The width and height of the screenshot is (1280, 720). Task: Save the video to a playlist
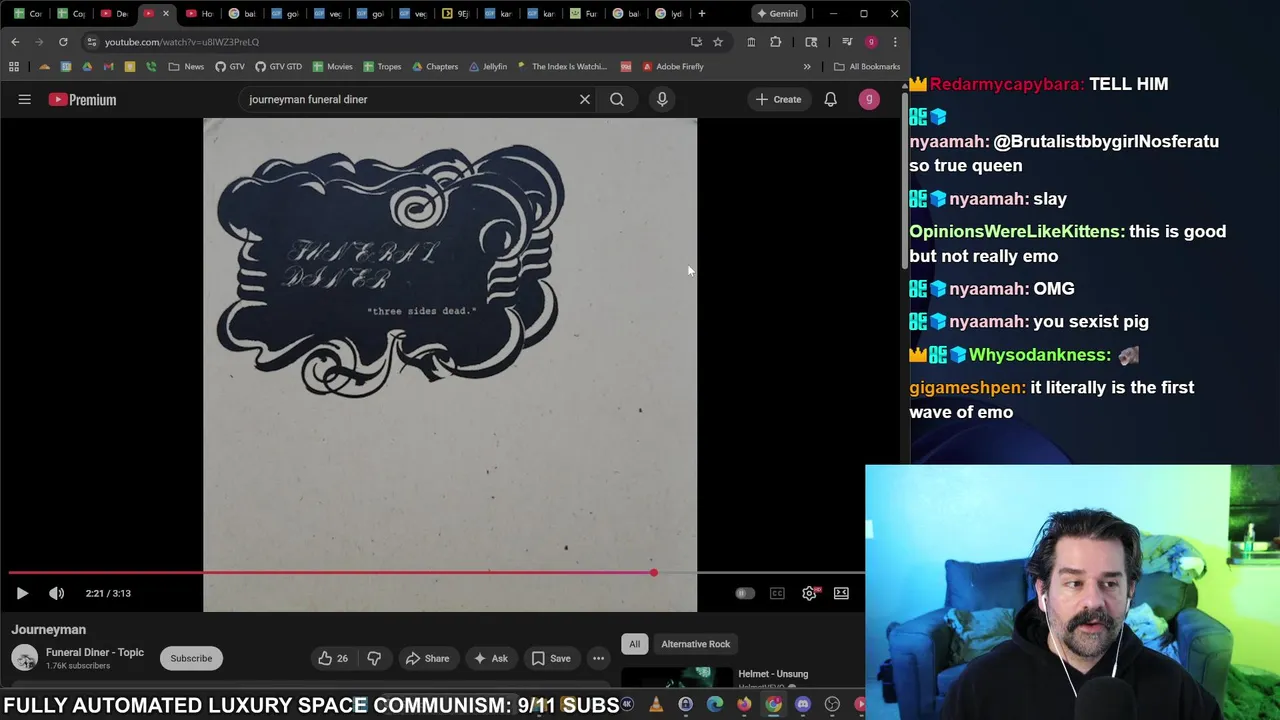point(551,658)
